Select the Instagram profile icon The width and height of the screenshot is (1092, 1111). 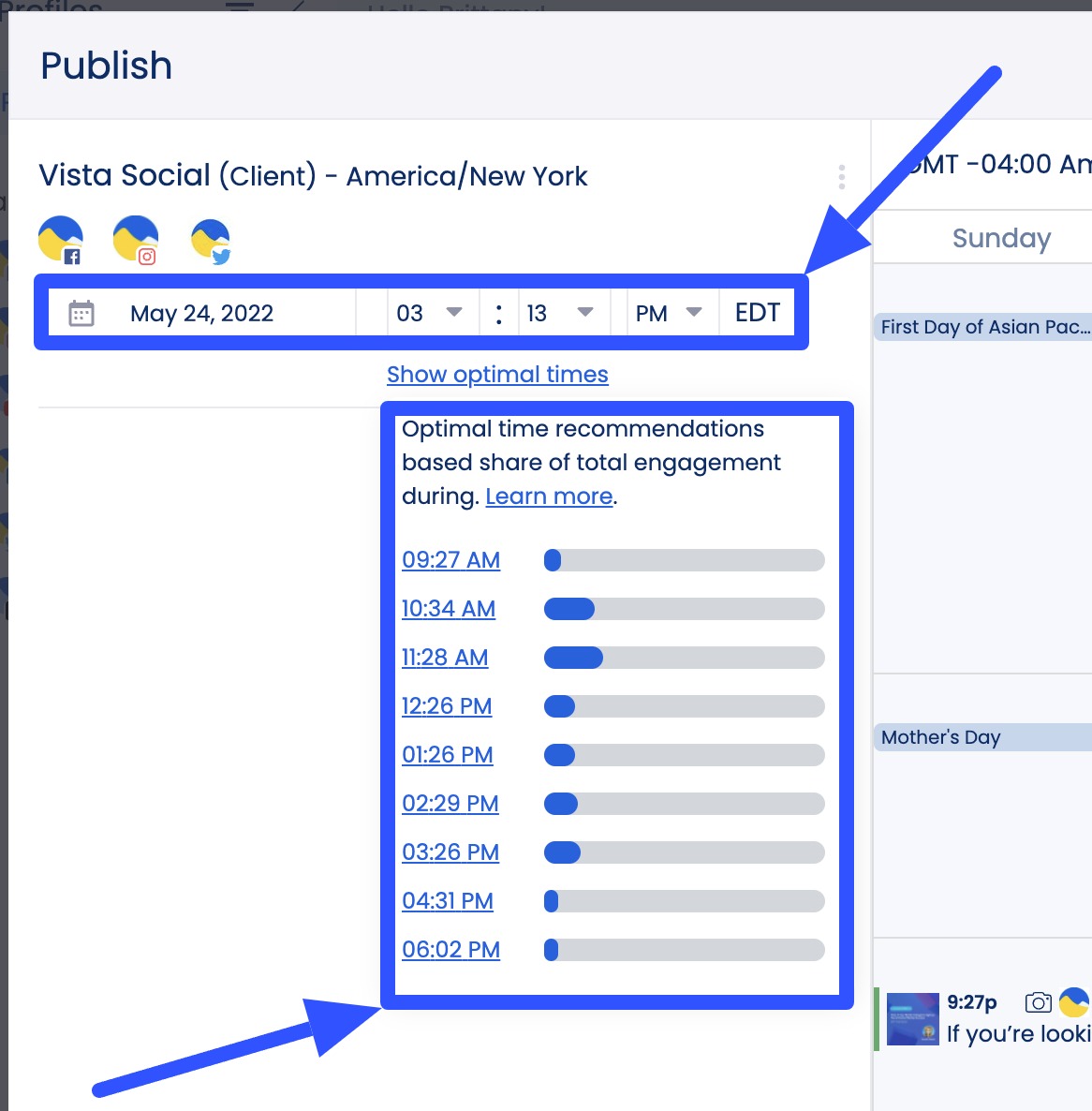click(x=135, y=240)
